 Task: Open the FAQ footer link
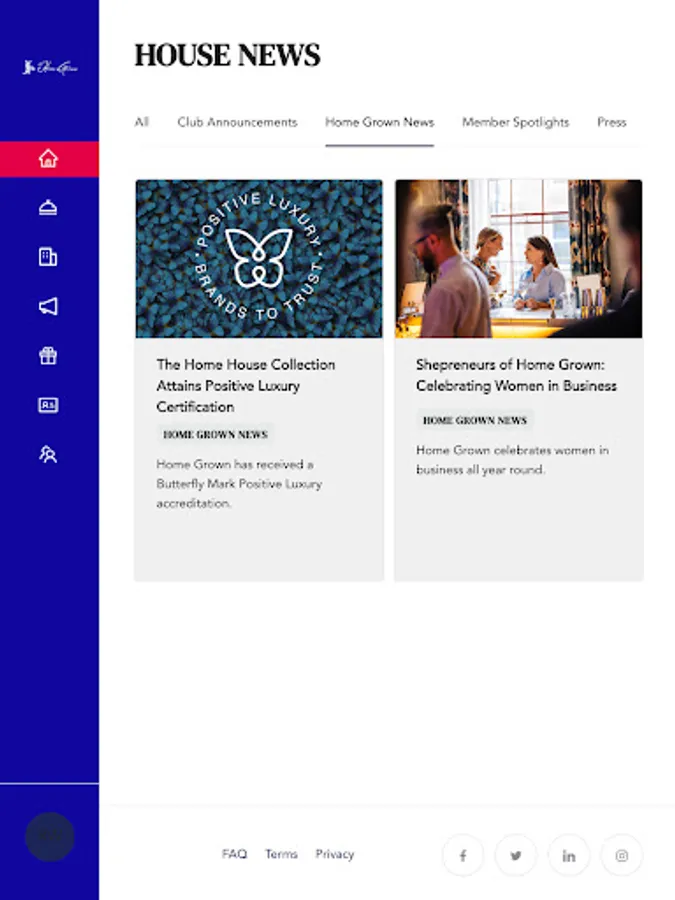[234, 854]
